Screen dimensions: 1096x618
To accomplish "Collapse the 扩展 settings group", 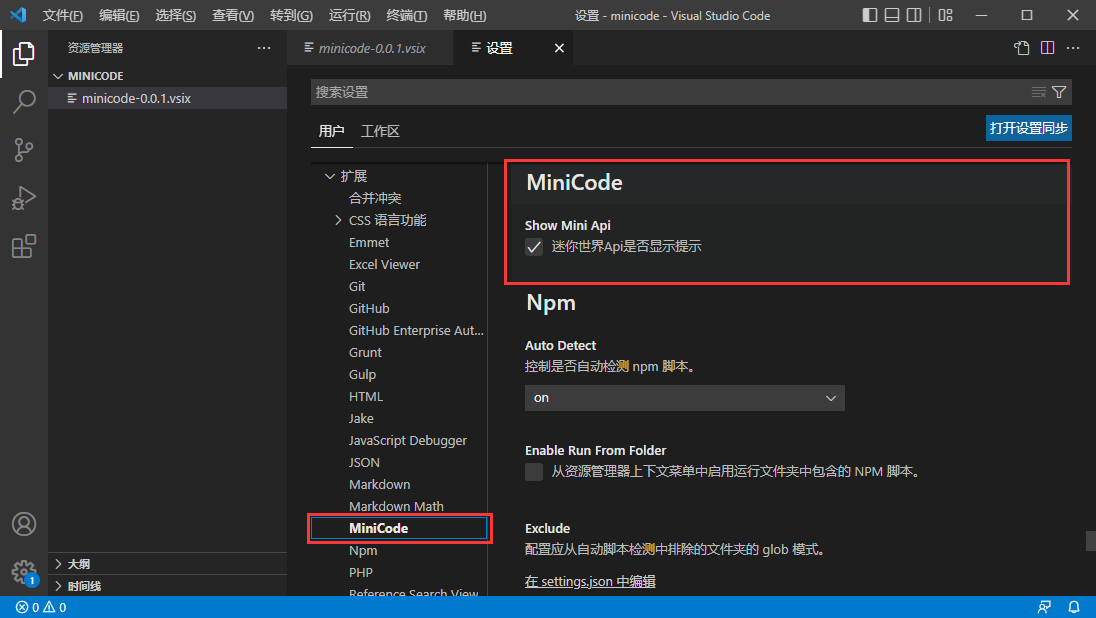I will point(330,176).
